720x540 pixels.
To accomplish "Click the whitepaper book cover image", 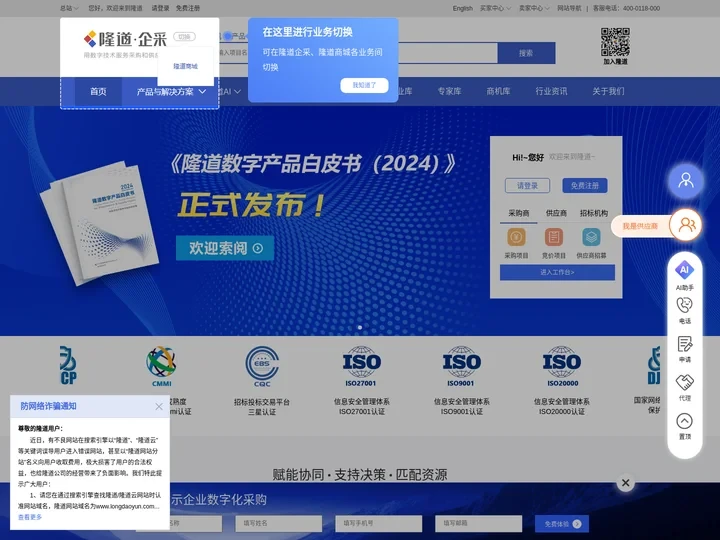I will click(x=99, y=222).
